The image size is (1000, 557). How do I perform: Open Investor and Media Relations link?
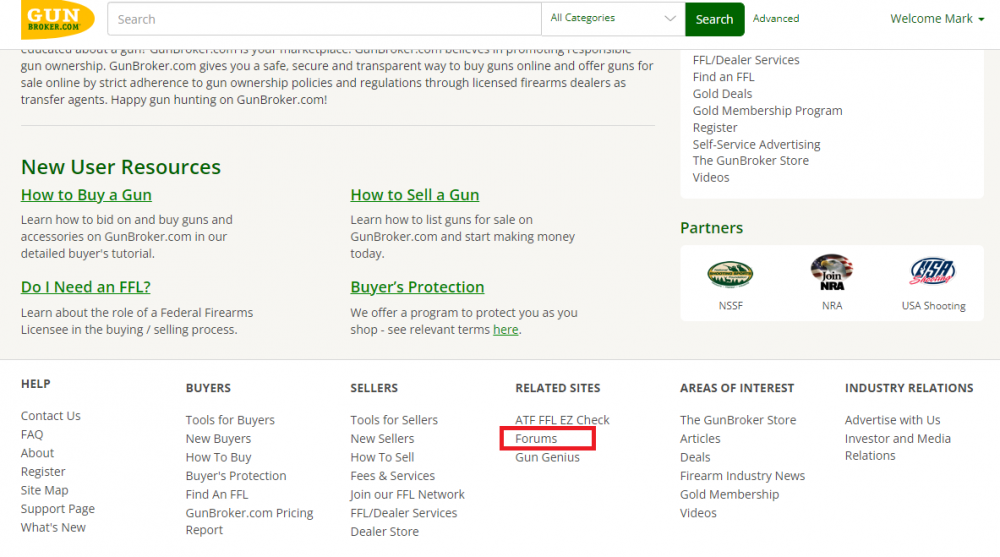tap(897, 447)
